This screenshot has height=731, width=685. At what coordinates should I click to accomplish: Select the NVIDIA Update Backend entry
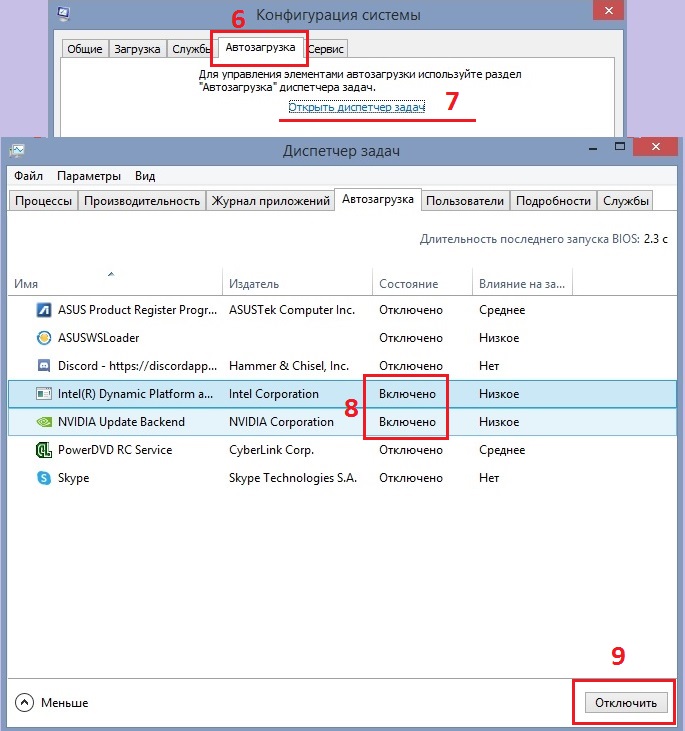[x=121, y=422]
